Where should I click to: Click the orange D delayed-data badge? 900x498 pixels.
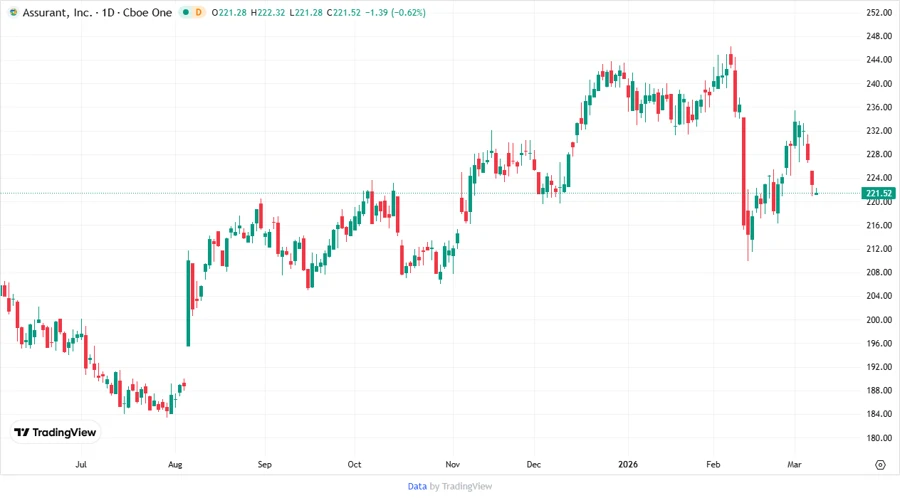199,12
